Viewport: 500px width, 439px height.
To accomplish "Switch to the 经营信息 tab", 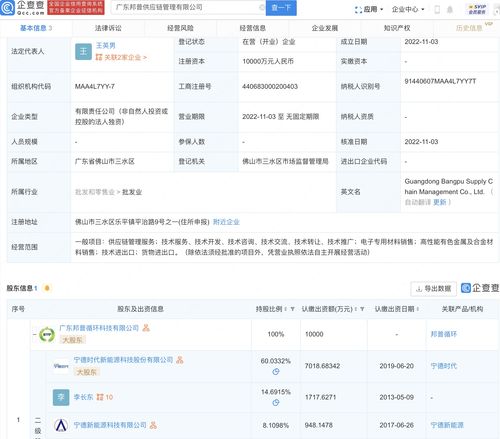I will pyautogui.click(x=253, y=28).
